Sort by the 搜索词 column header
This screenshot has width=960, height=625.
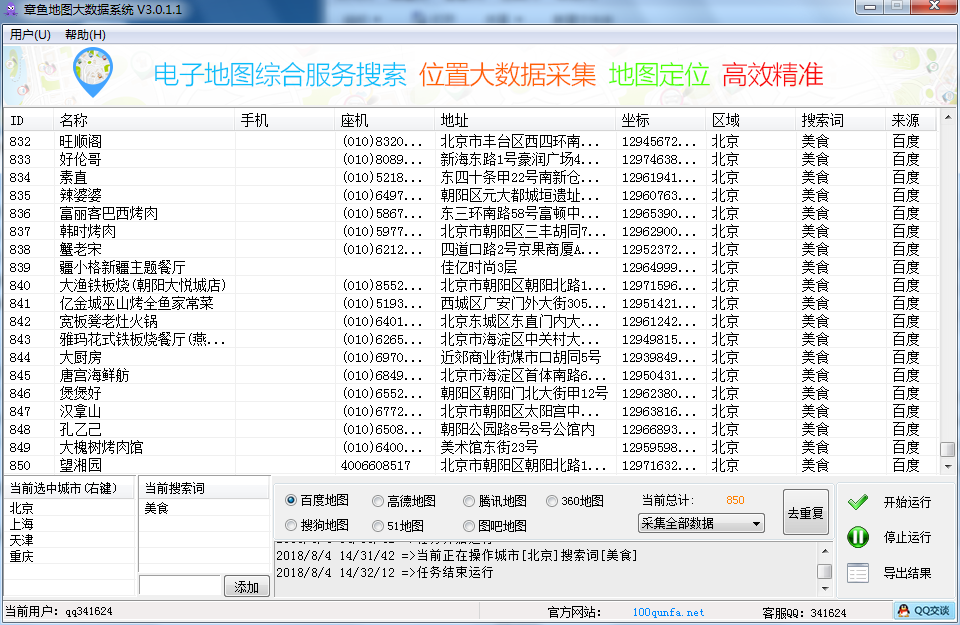(841, 121)
